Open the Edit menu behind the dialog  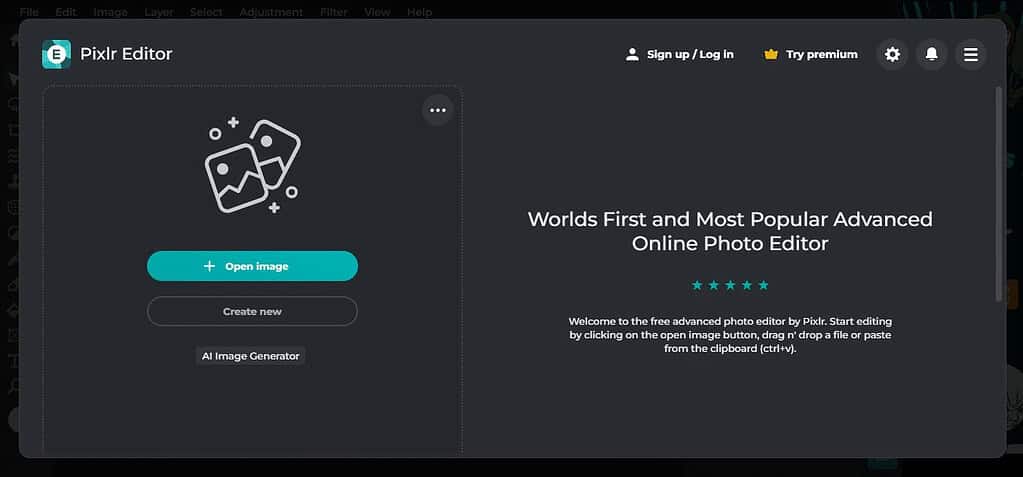(66, 12)
